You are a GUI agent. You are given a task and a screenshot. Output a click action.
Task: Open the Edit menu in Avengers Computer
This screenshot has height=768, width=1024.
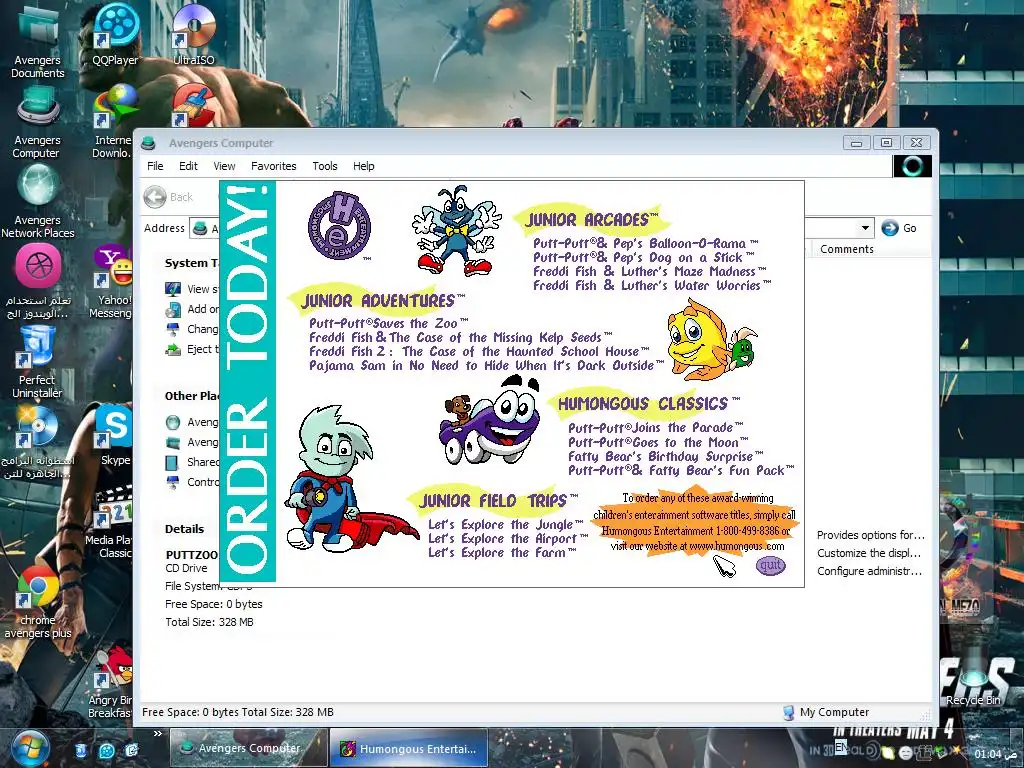pos(188,166)
